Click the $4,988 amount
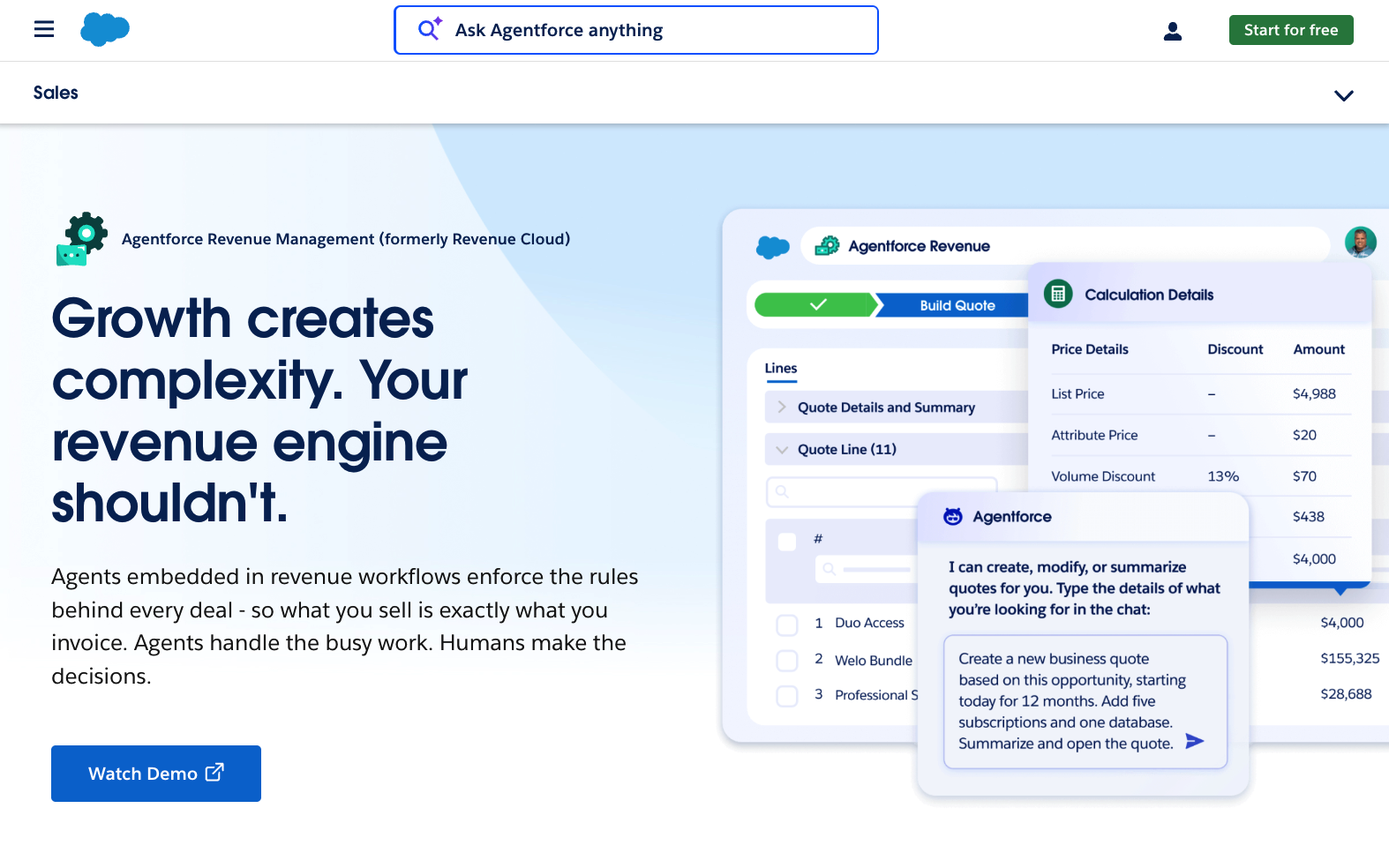Viewport: 1389px width, 868px height. (x=1314, y=393)
